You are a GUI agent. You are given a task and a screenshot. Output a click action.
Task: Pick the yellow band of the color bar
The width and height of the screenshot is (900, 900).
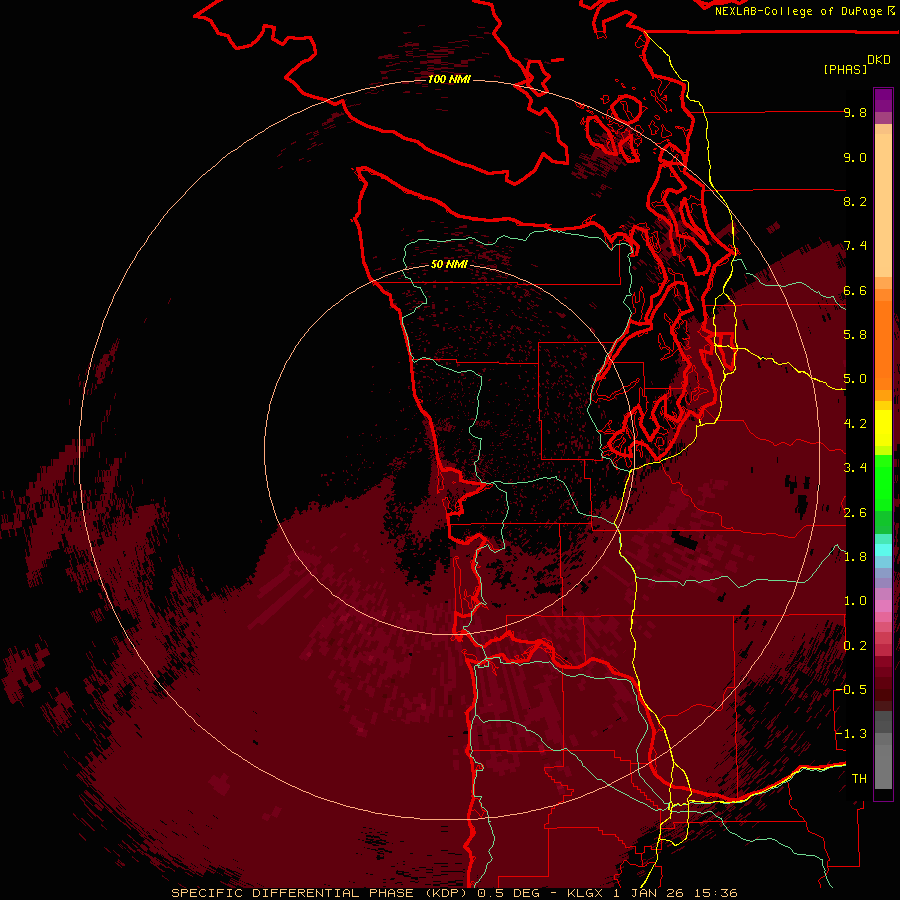click(883, 428)
